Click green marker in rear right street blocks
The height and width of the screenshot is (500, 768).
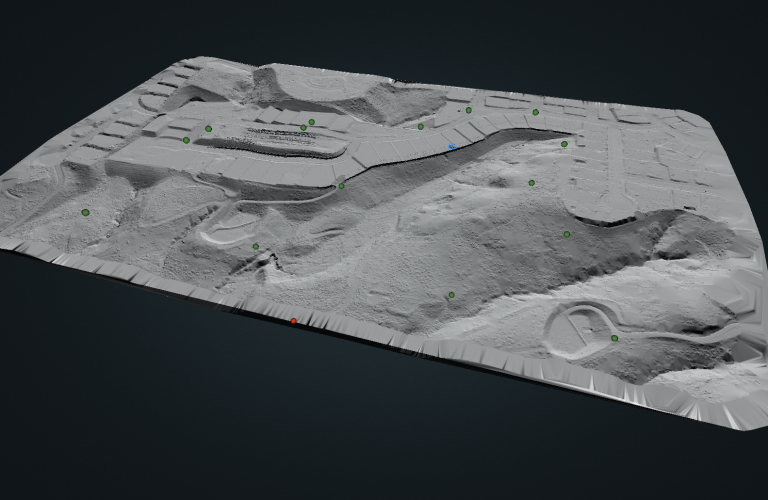[536, 112]
